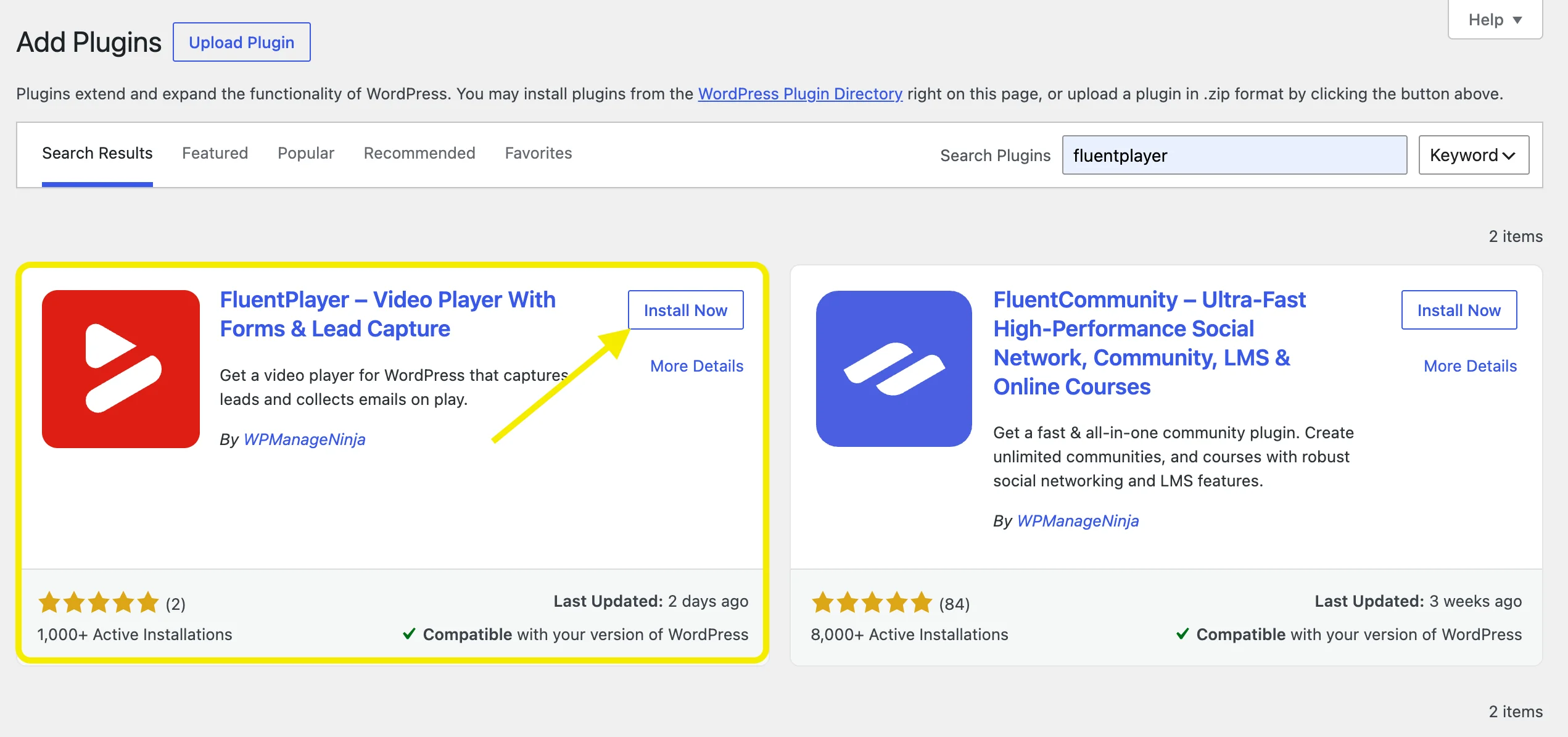Click the Add Plugins page heading
The image size is (1568, 737).
coord(89,42)
